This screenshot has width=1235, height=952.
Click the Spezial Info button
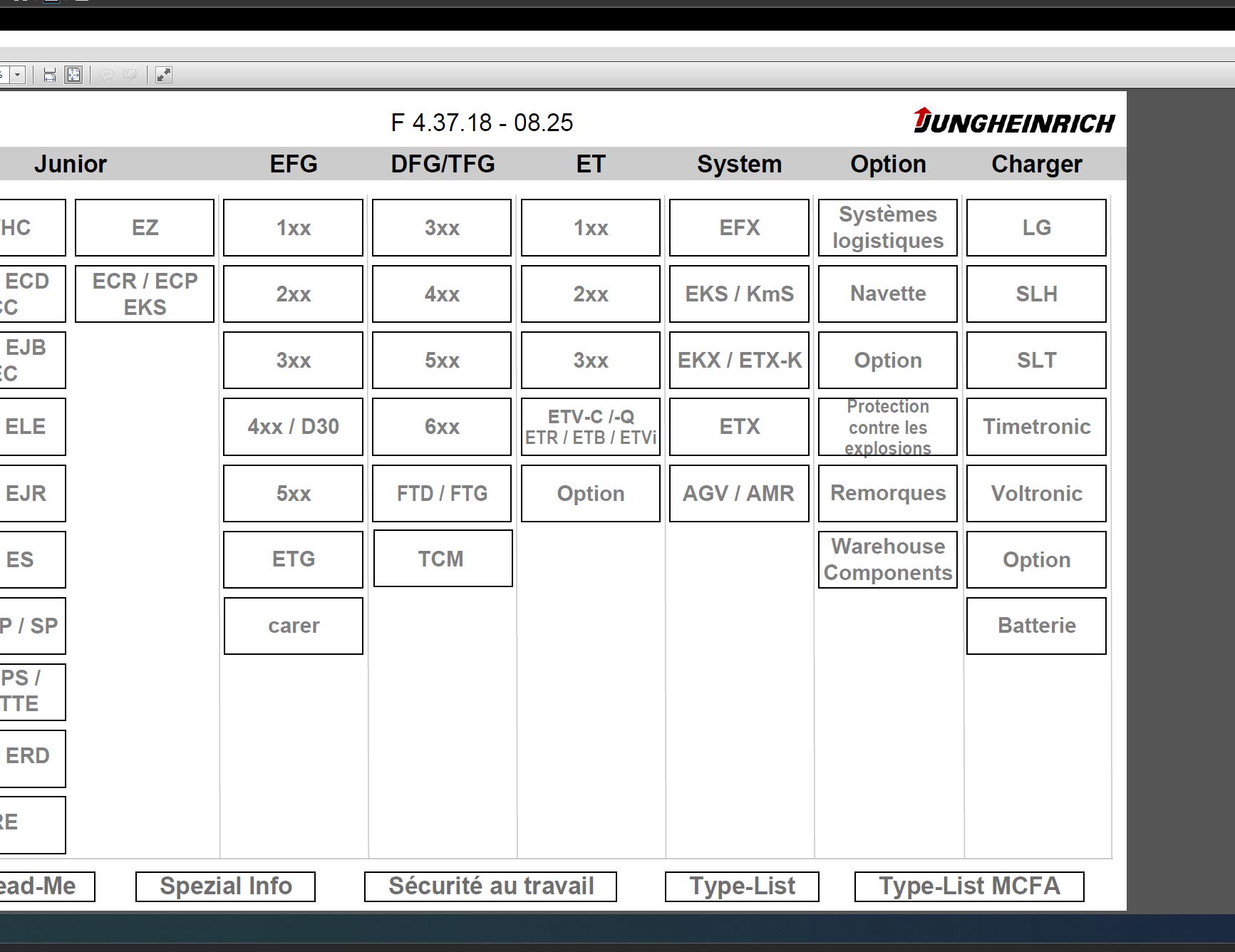coord(225,886)
